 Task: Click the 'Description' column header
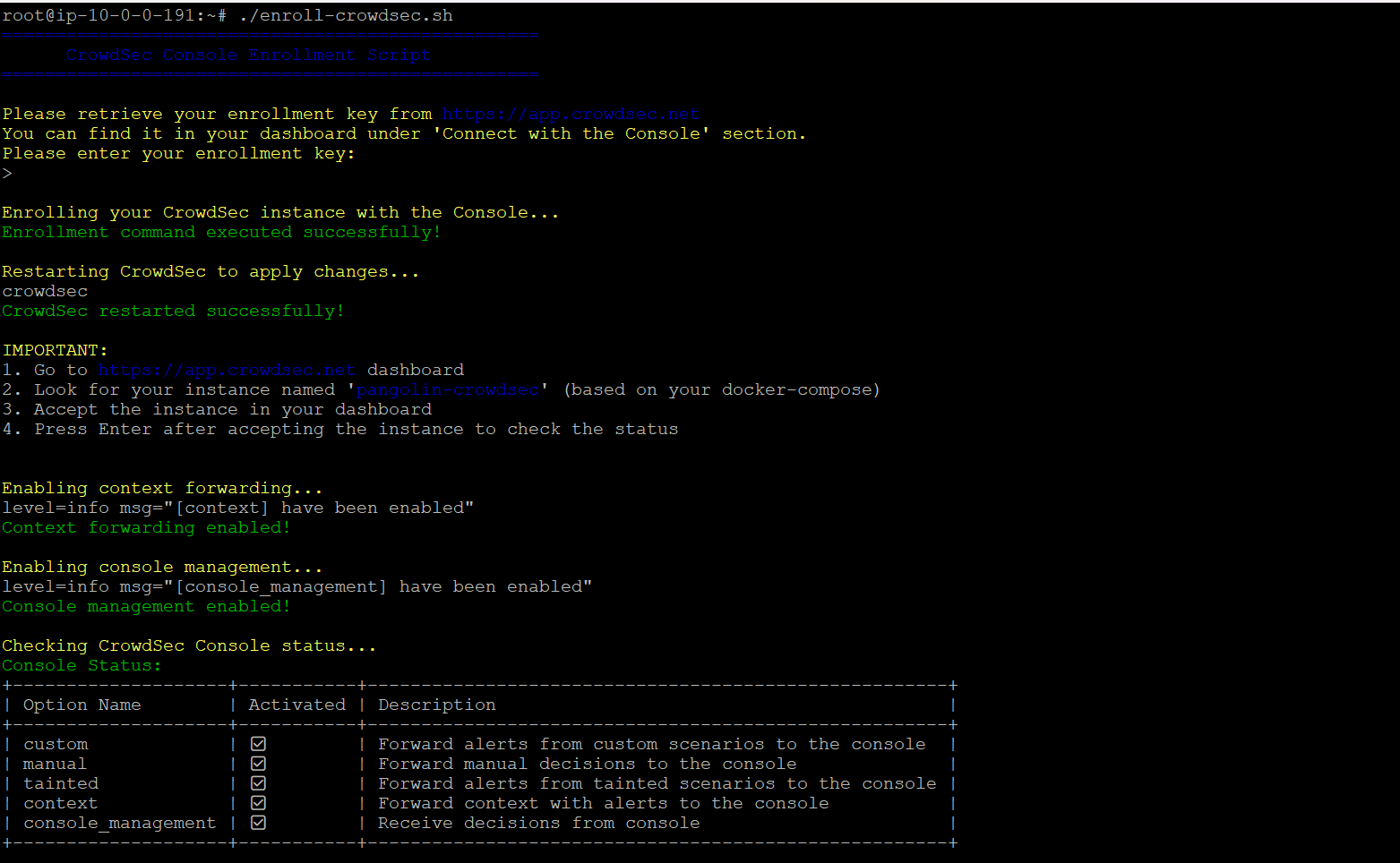[436, 705]
